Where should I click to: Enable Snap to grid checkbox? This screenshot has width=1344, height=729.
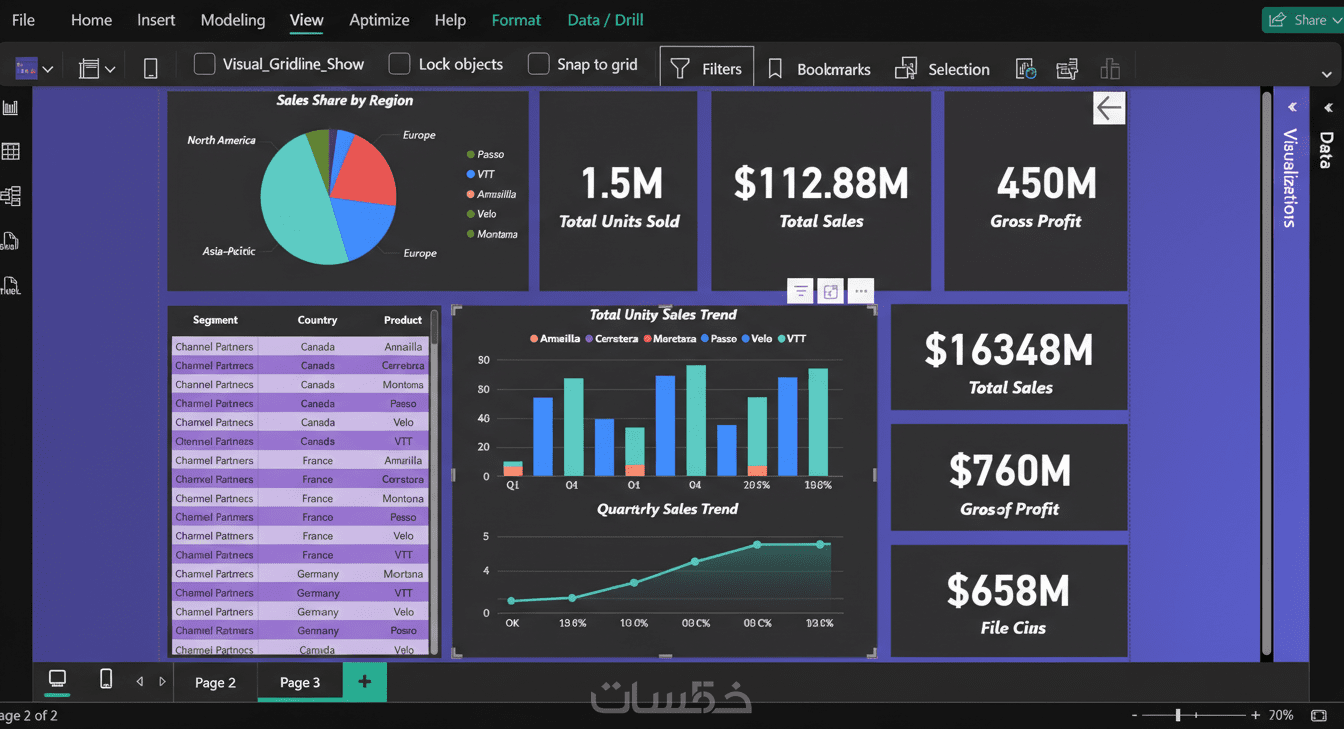(538, 64)
